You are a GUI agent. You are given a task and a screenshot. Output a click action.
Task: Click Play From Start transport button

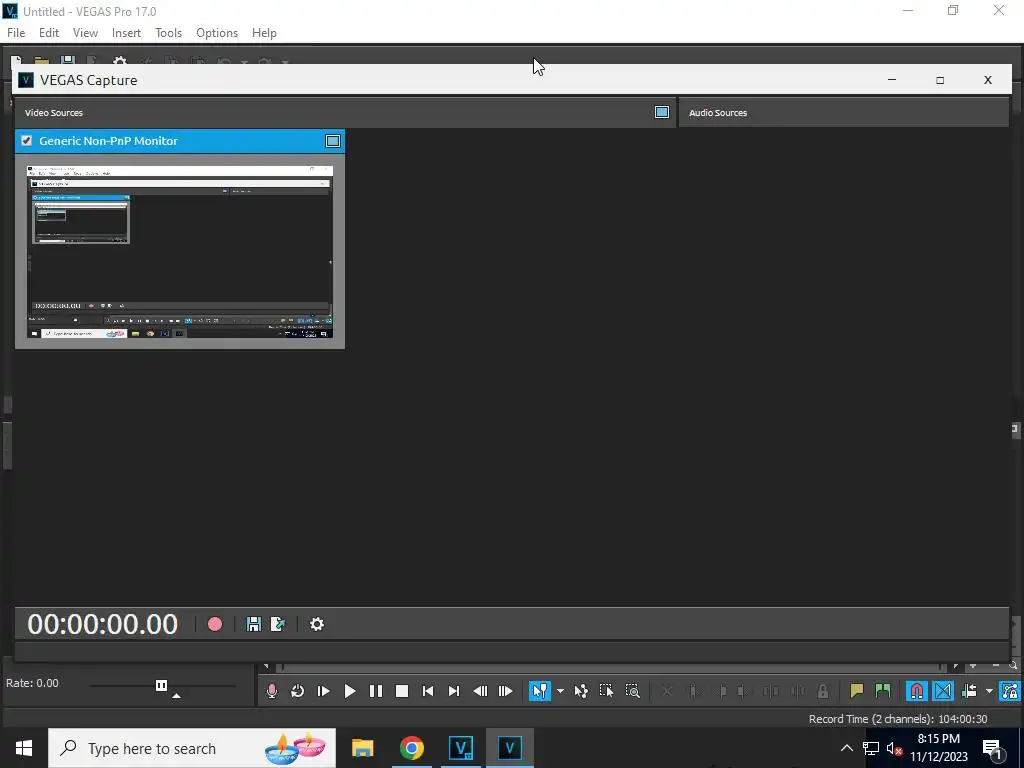(323, 691)
